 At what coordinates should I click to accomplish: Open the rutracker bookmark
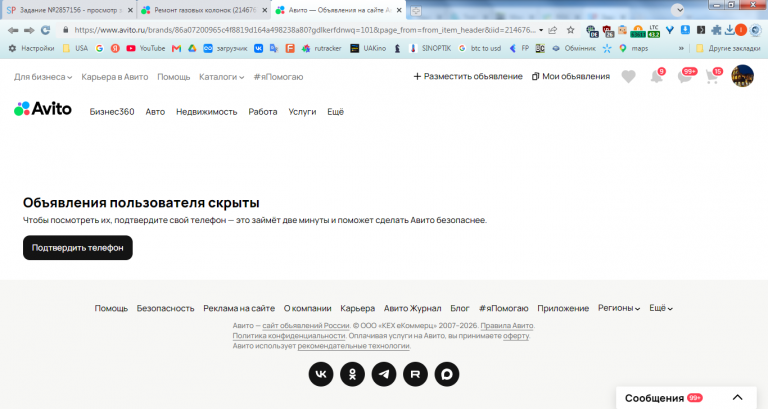322,48
